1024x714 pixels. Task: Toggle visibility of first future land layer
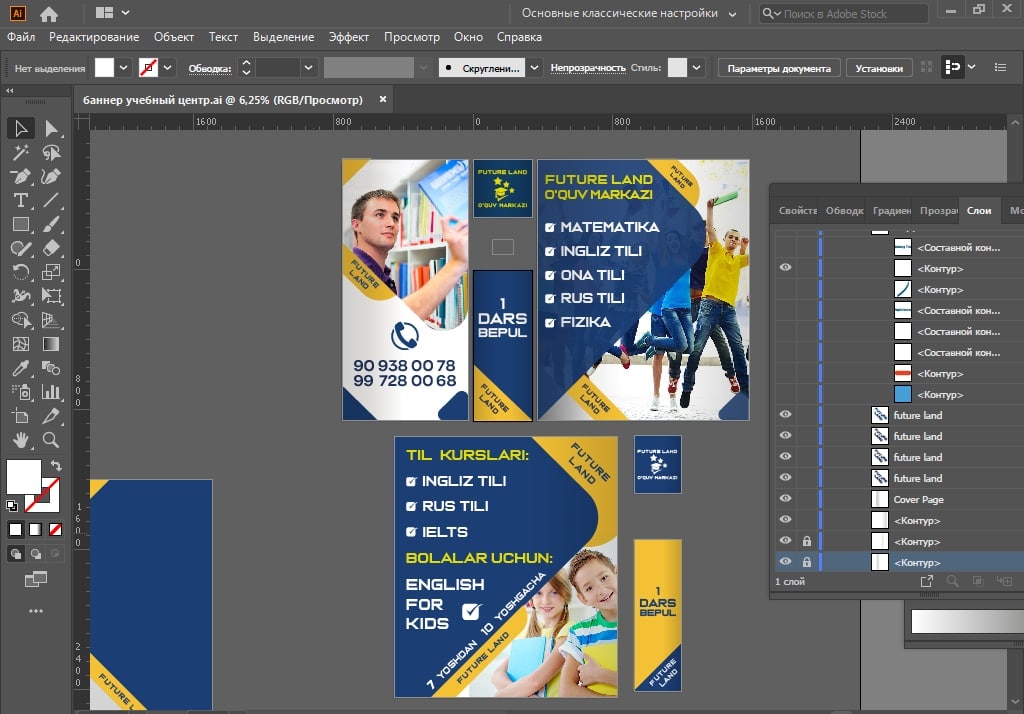coord(785,414)
